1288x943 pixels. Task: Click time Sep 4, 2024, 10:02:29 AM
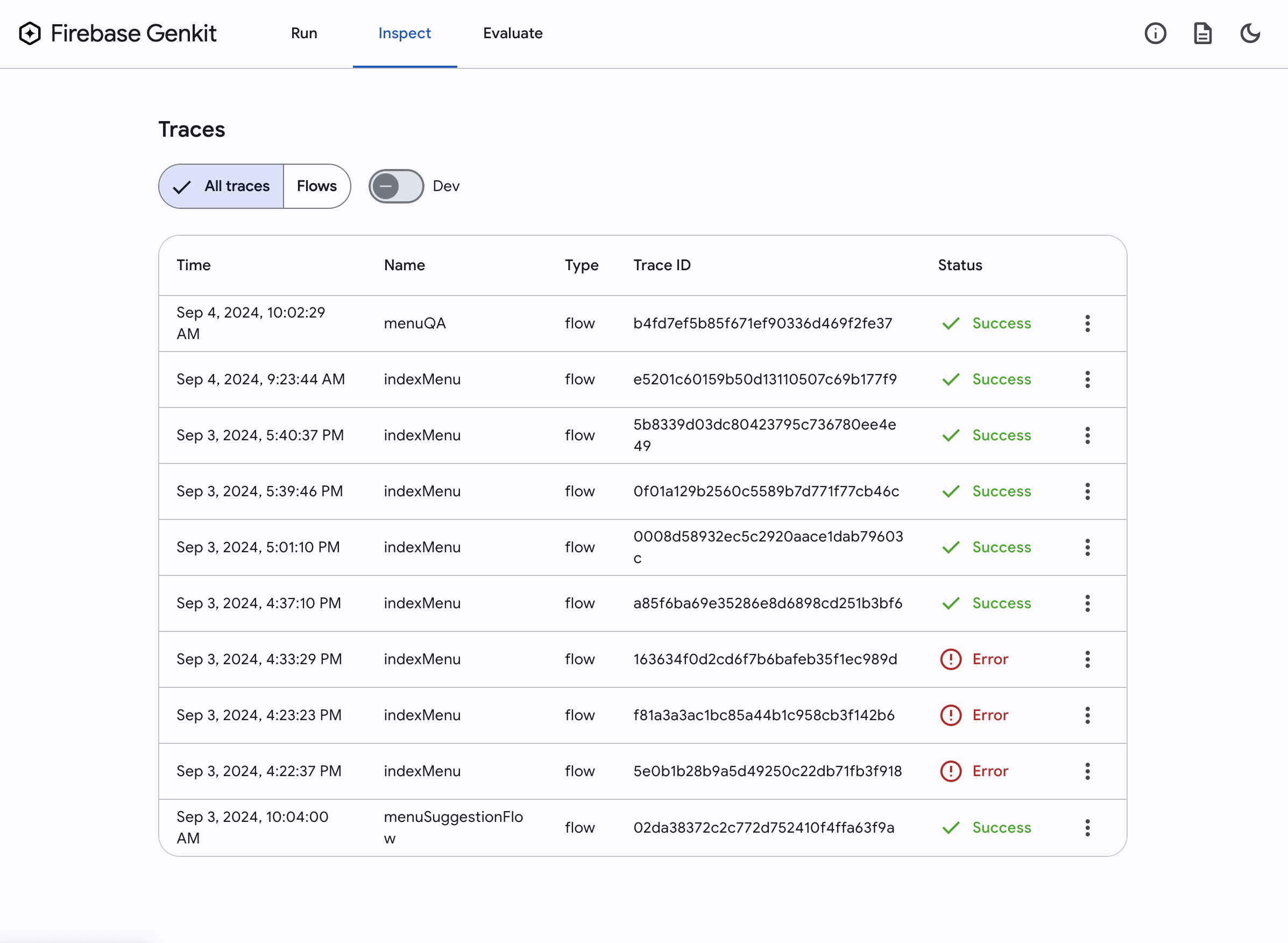[250, 323]
